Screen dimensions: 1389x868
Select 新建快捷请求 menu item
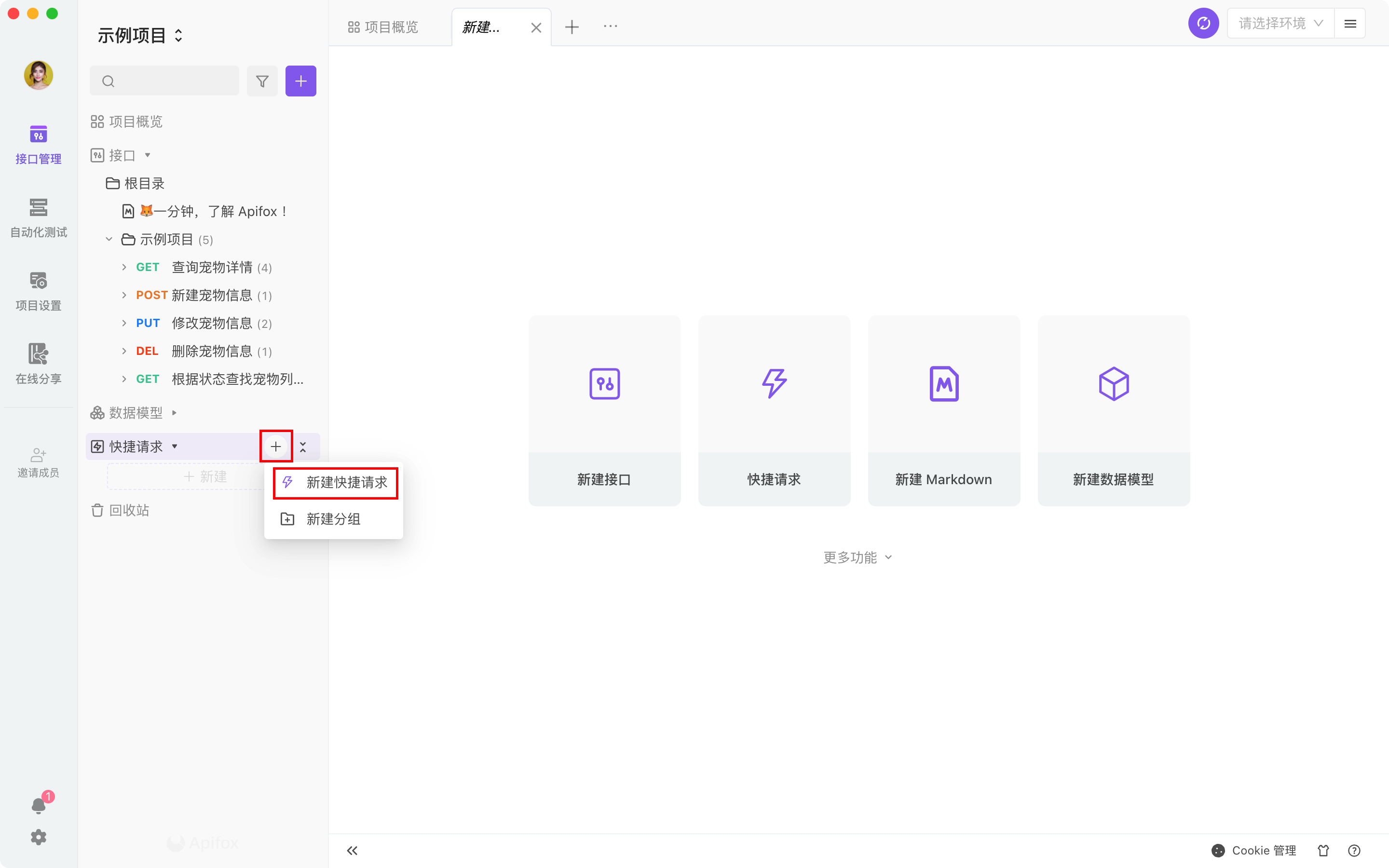click(335, 482)
